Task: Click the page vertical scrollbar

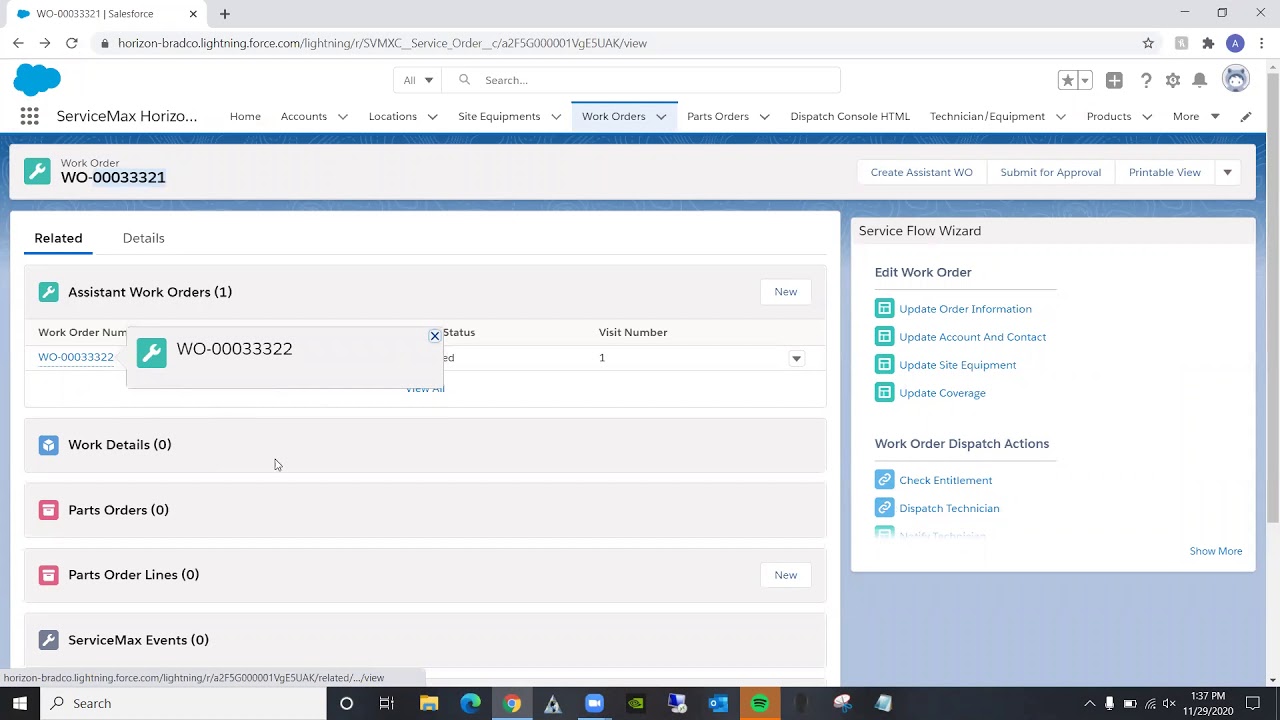Action: click(x=1272, y=300)
